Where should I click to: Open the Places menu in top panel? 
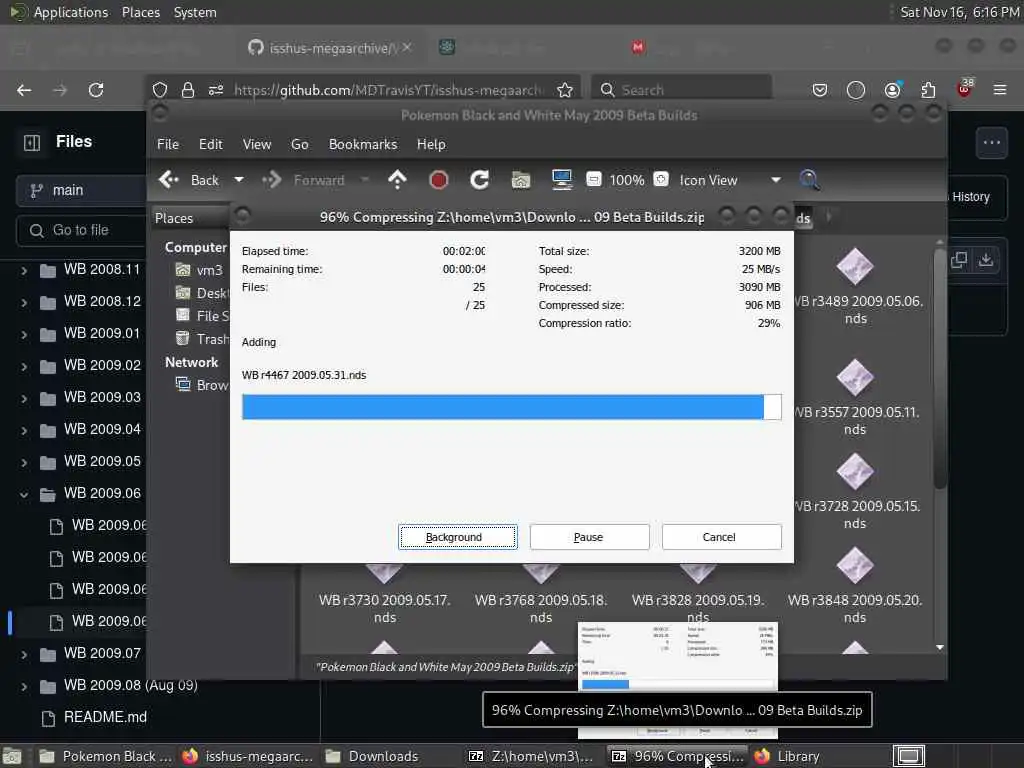tap(140, 12)
